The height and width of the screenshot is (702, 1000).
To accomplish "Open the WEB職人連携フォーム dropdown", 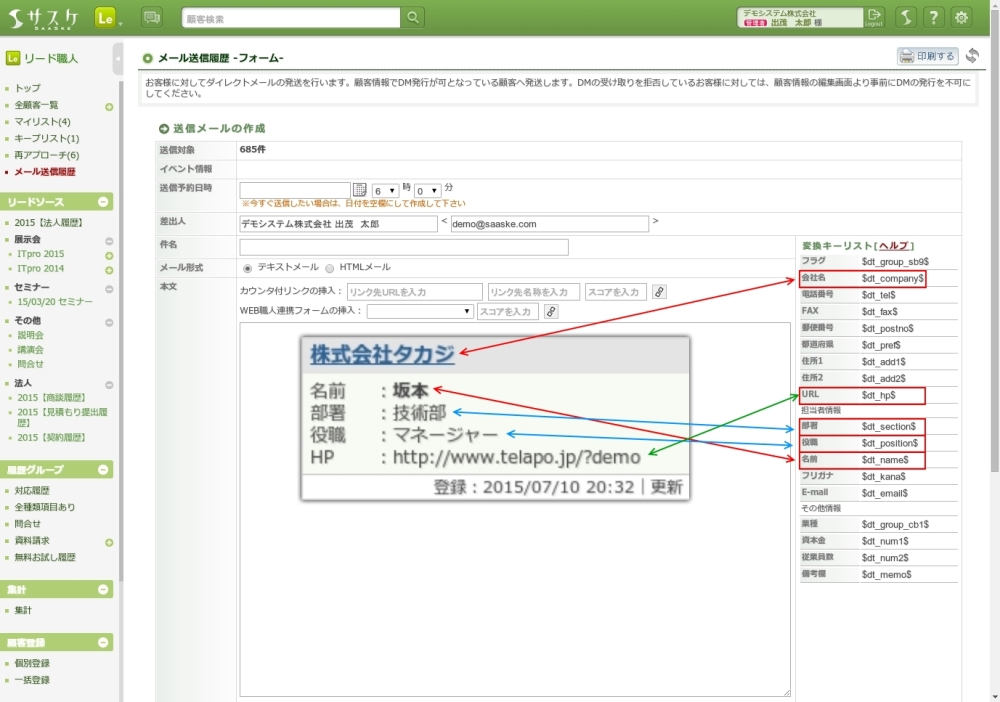I will point(420,311).
